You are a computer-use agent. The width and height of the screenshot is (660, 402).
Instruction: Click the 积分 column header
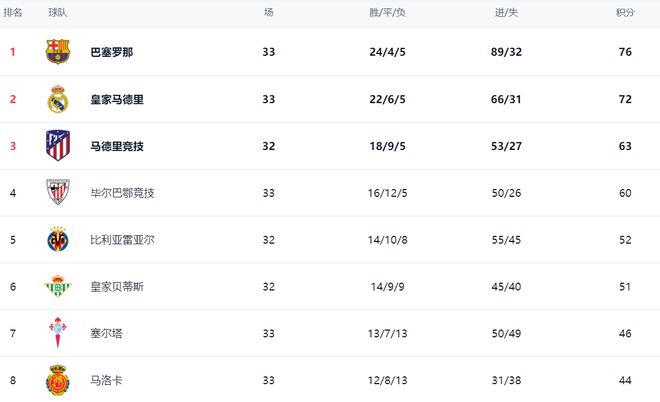pyautogui.click(x=625, y=12)
